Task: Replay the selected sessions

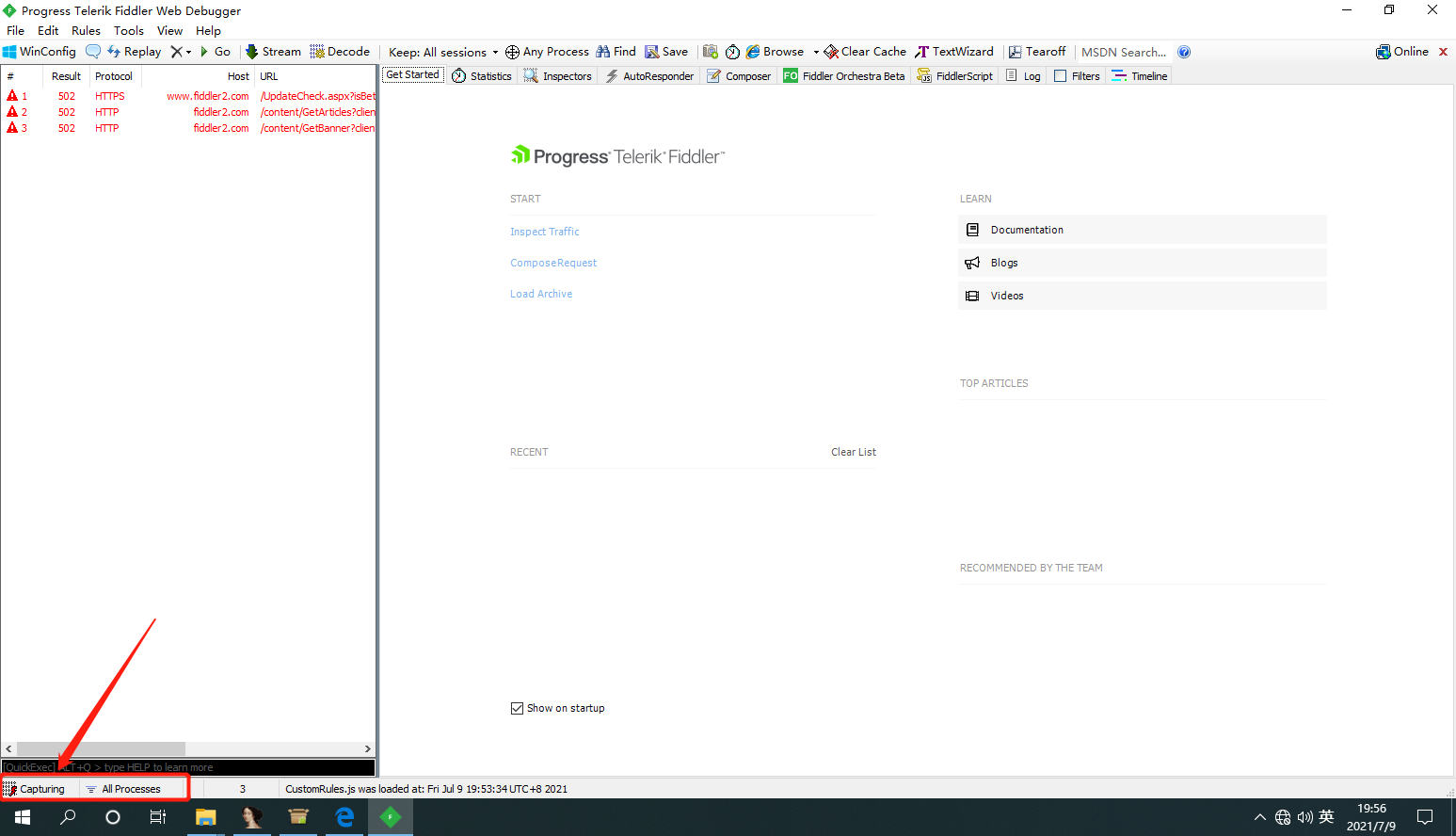Action: click(135, 52)
